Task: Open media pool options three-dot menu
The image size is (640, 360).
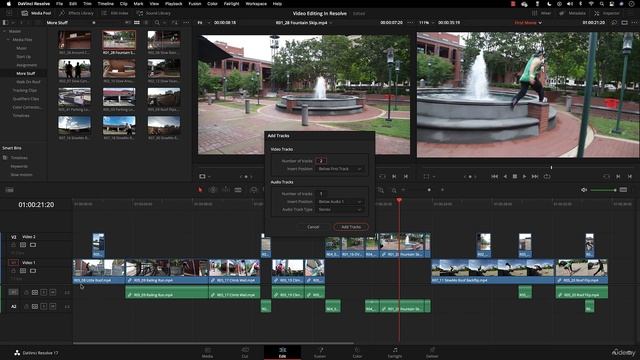Action: (x=186, y=22)
